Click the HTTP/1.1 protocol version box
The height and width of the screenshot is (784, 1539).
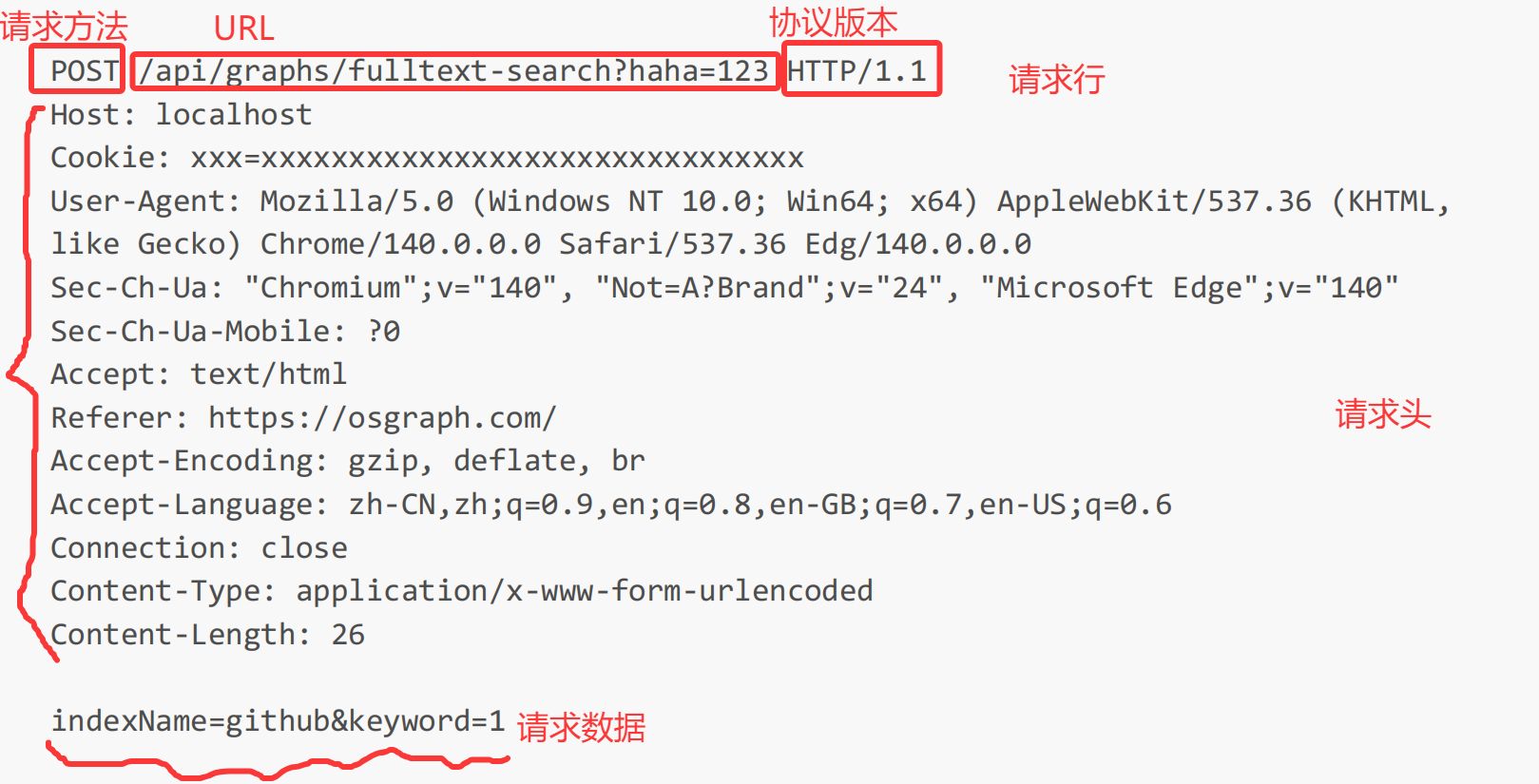pos(859,70)
